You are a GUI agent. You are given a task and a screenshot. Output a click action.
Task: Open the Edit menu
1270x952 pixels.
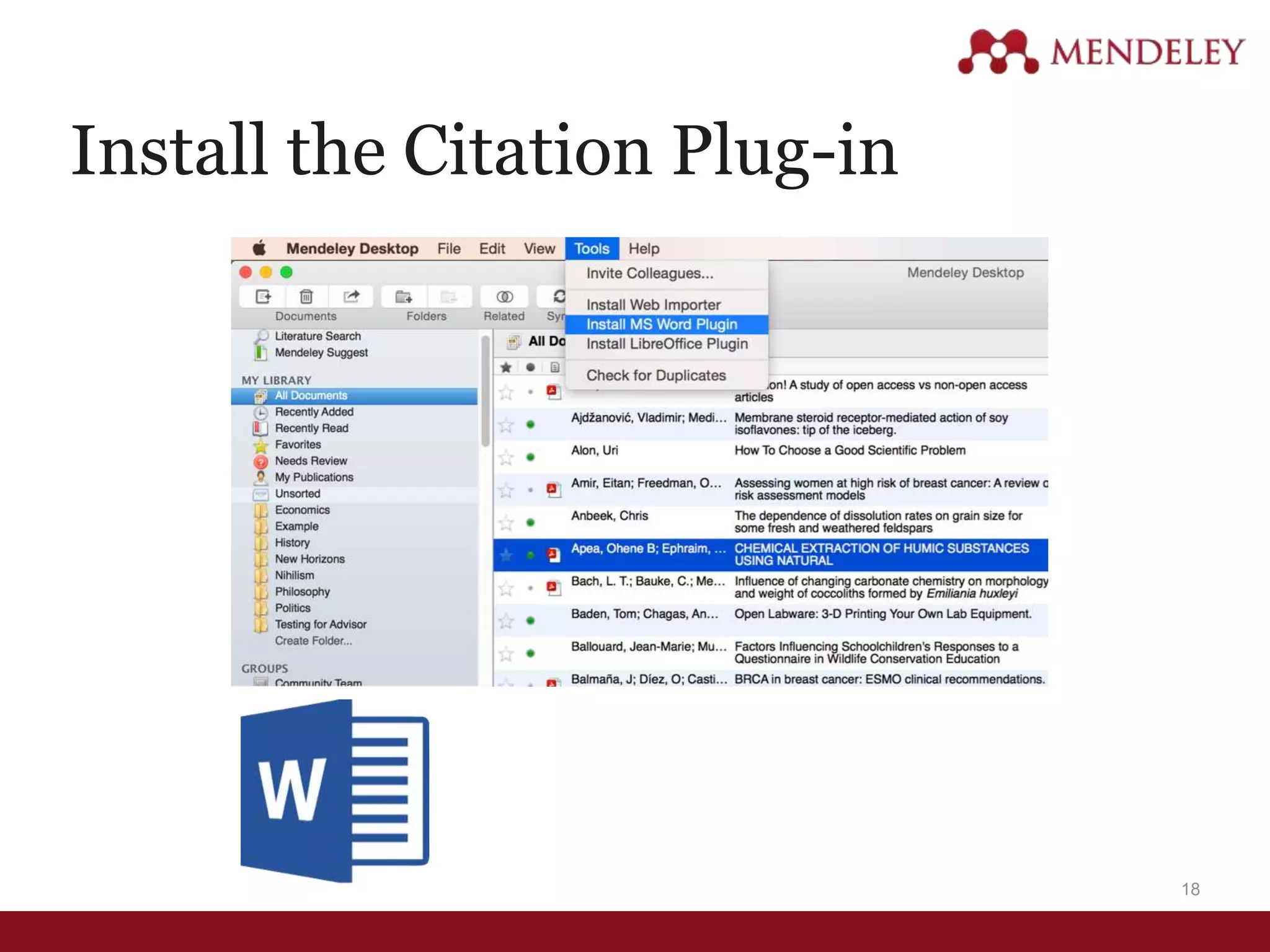click(492, 249)
